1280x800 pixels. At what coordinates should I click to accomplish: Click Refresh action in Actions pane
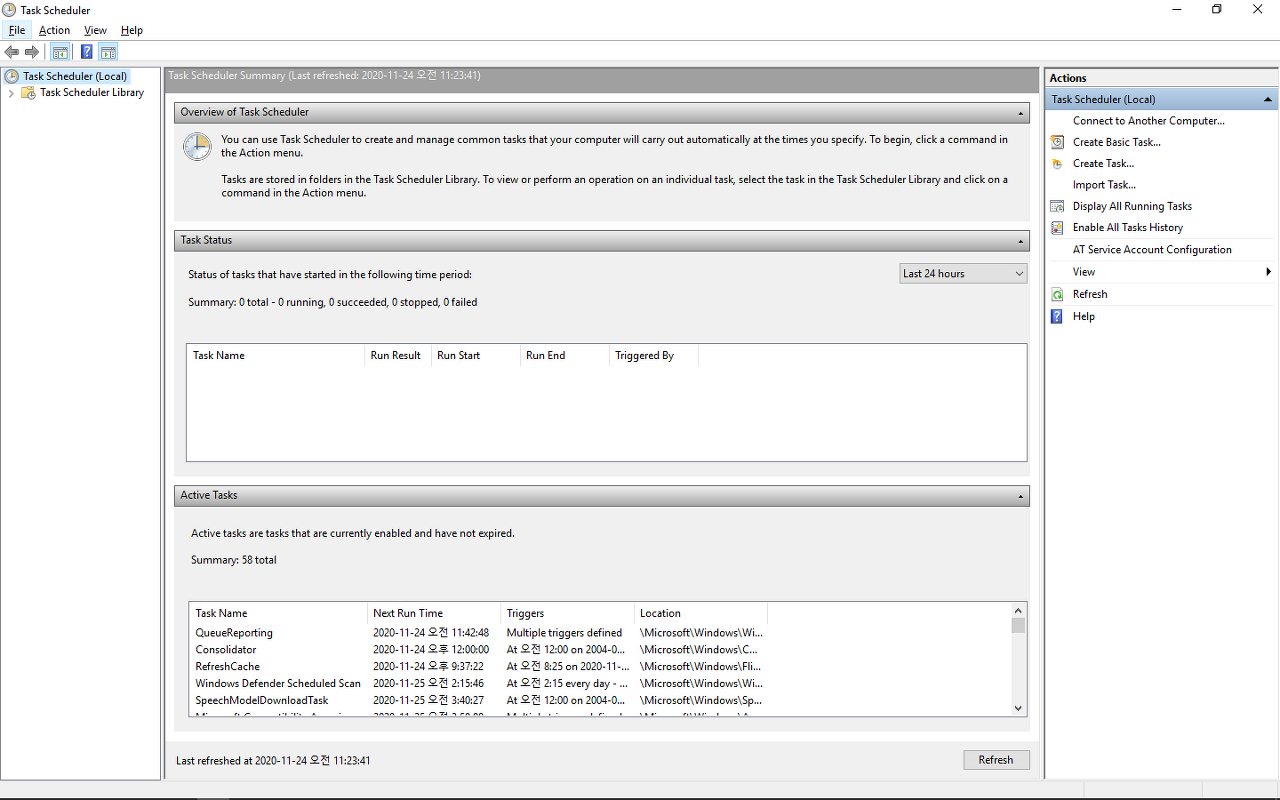point(1090,294)
